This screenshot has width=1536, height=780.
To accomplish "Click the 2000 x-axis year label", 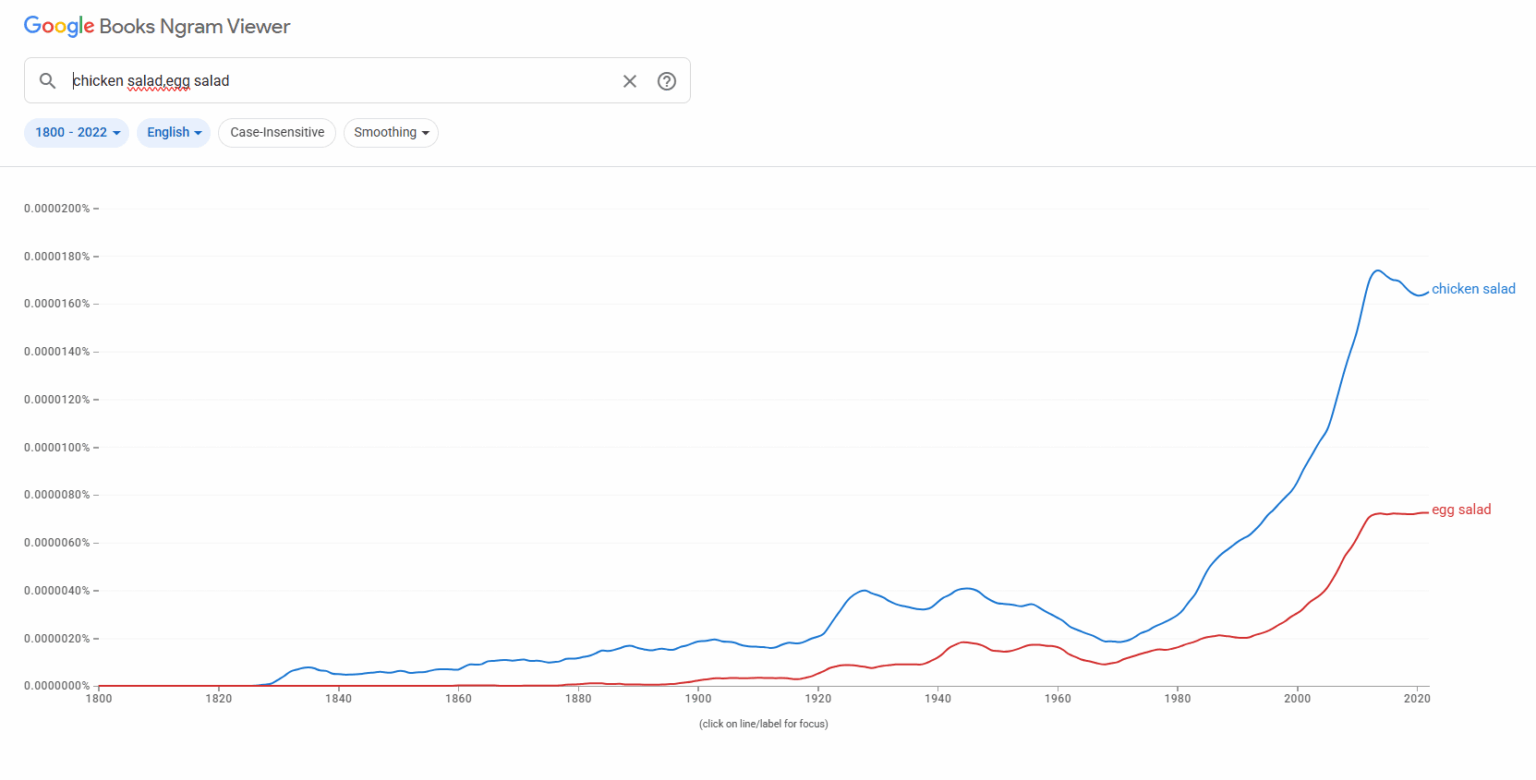I will tap(1297, 701).
